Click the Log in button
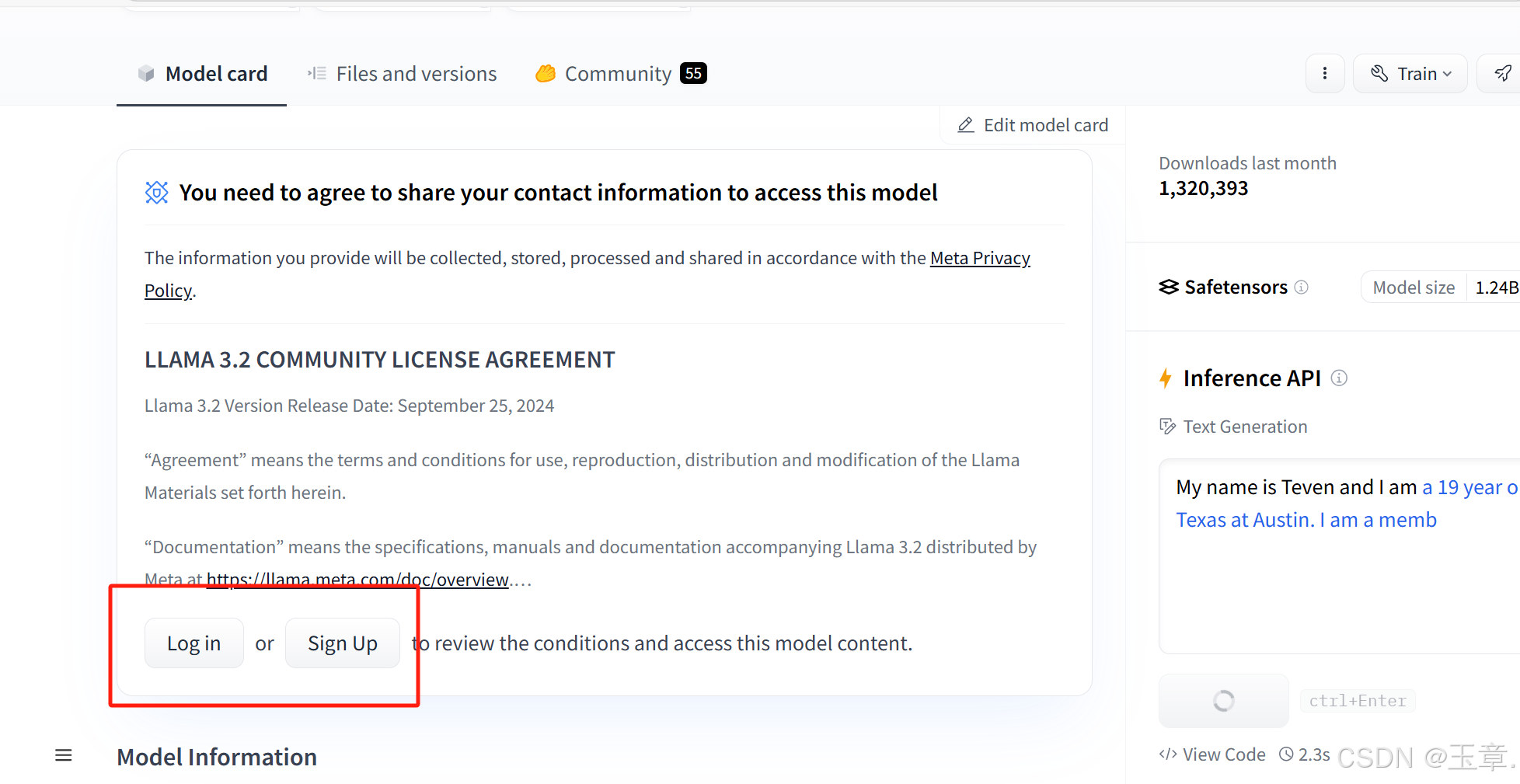 coord(194,643)
